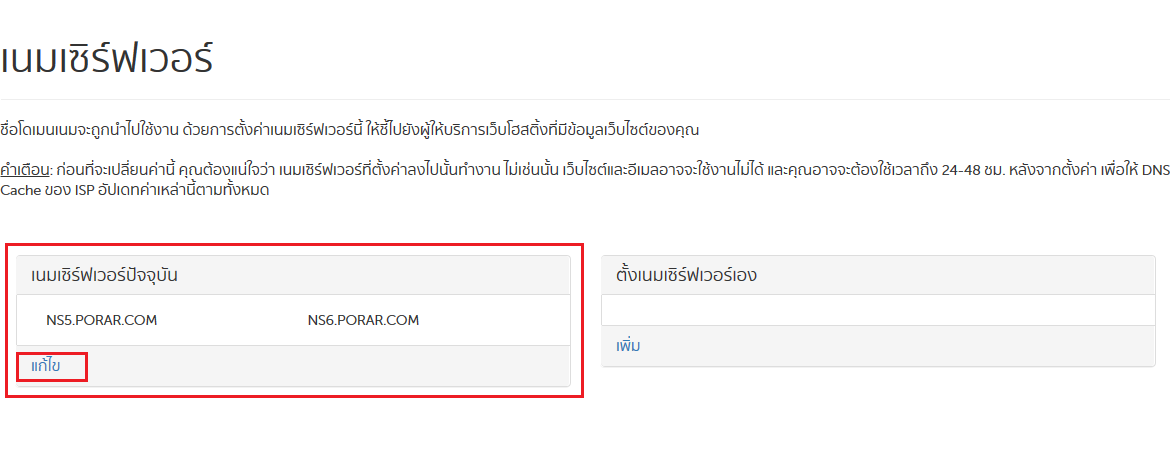Click the empty row in custom nameserver panel
This screenshot has width=1170, height=452.
coord(885,311)
